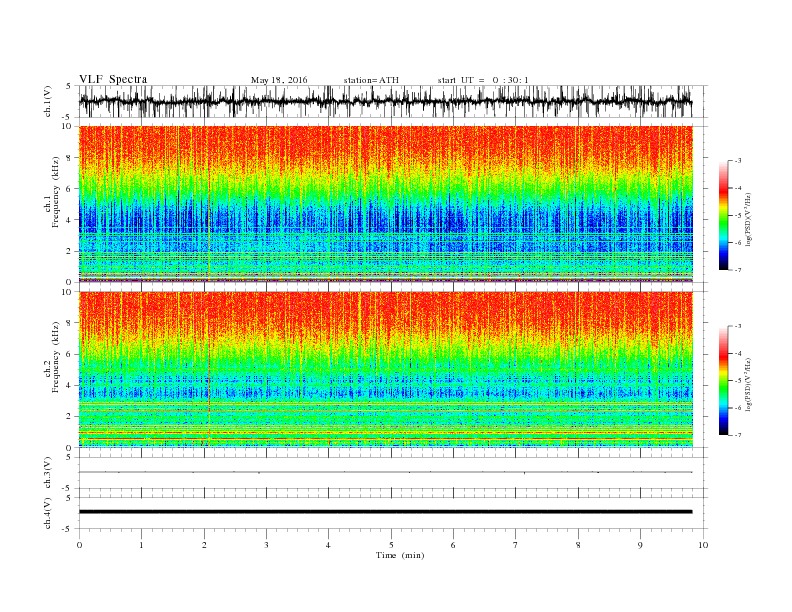Screen dimensions: 792x612
Task: Click the "station=ATH" header label
Action: point(371,80)
